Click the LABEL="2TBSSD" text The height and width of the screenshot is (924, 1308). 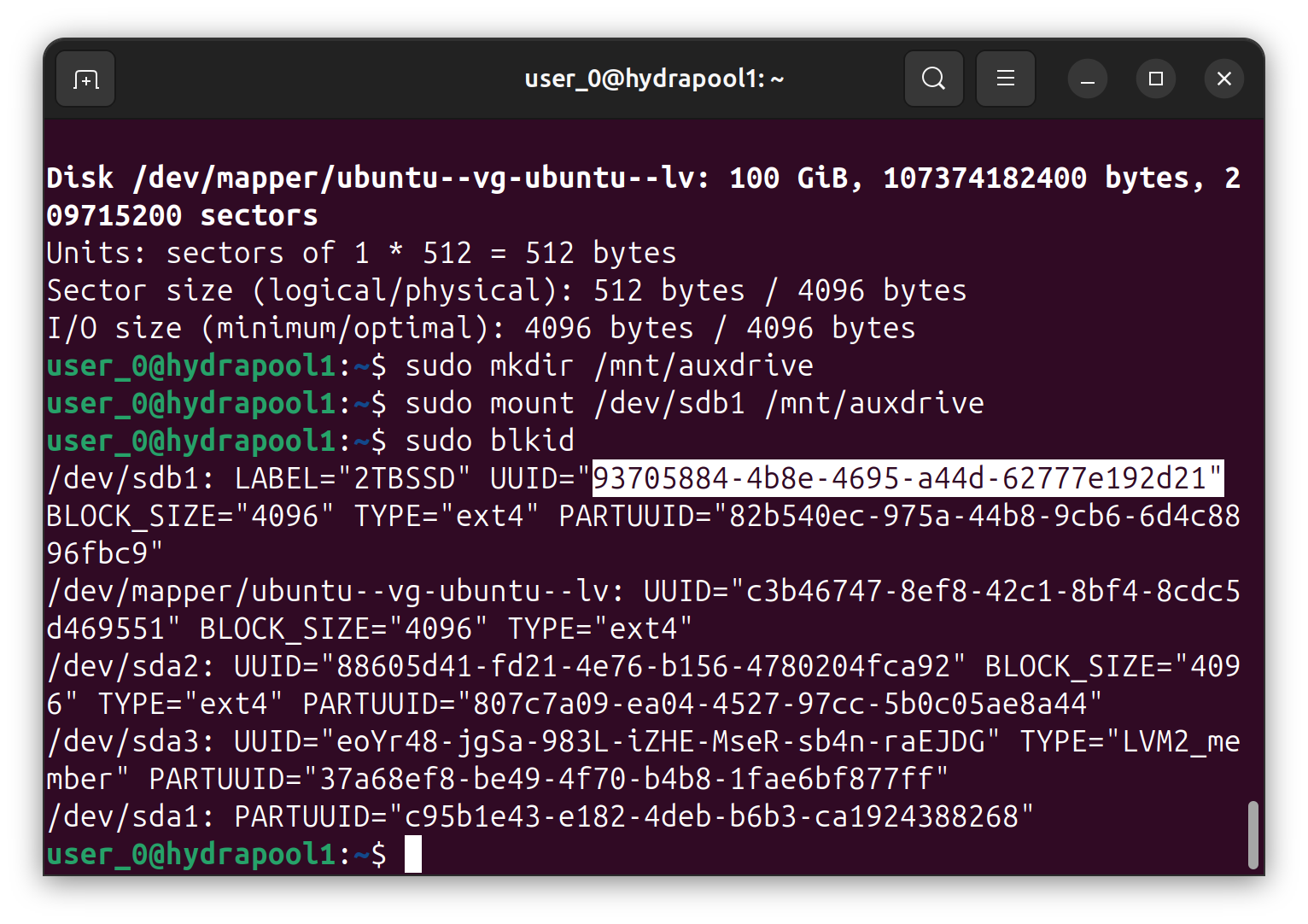coord(353,478)
